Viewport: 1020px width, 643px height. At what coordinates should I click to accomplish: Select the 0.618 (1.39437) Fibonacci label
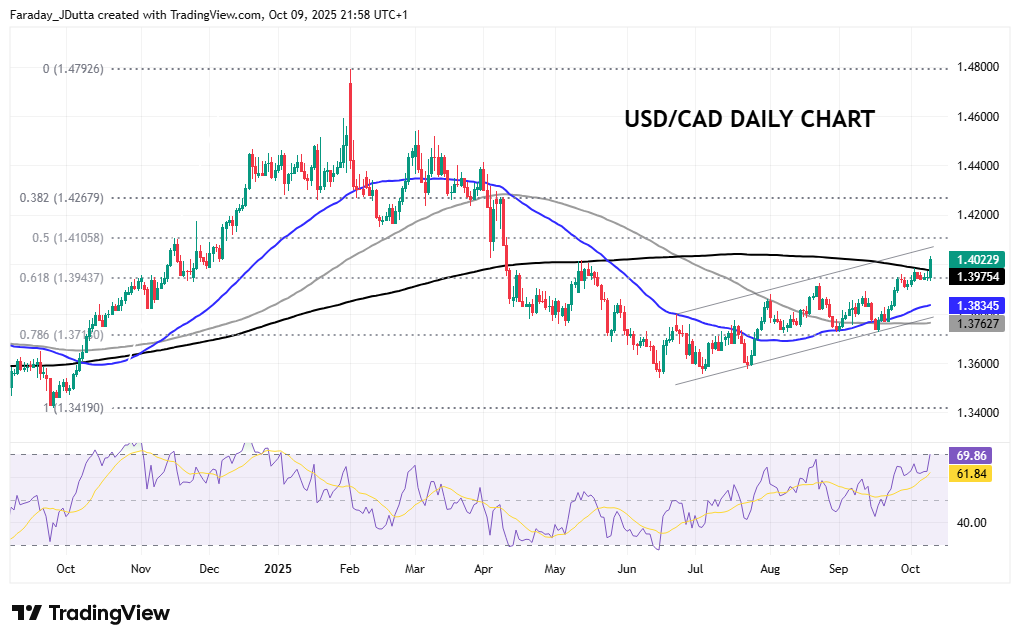point(75,277)
